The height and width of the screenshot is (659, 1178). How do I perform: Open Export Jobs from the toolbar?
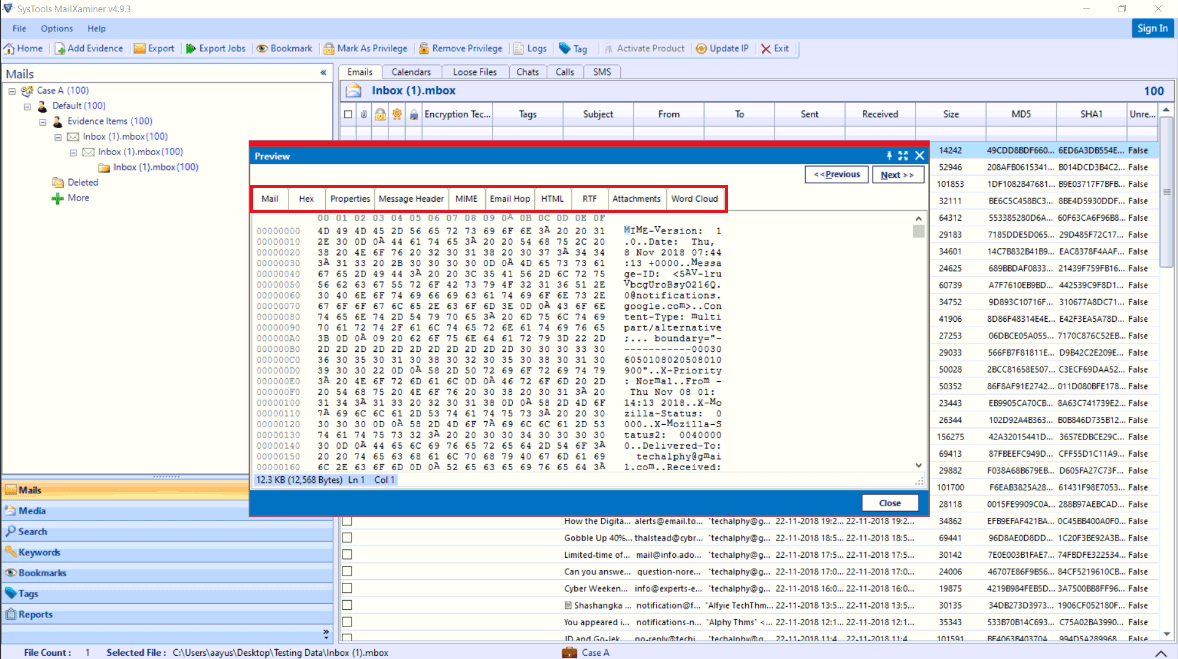216,49
